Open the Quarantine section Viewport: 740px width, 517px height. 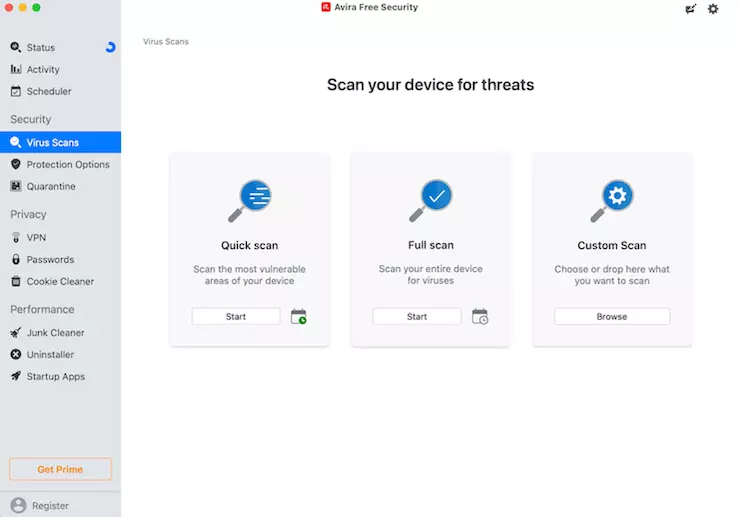(x=60, y=186)
